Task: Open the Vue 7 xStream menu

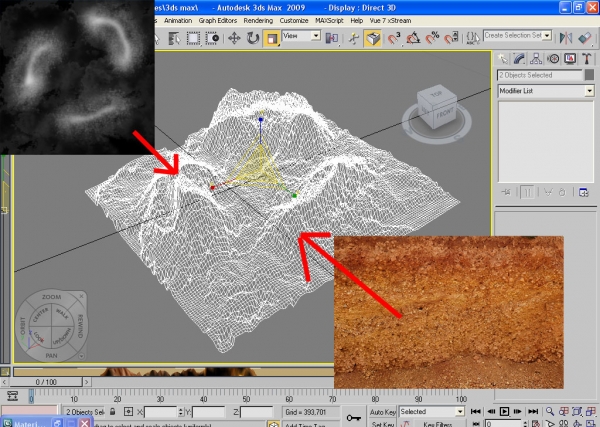Action: [390, 21]
